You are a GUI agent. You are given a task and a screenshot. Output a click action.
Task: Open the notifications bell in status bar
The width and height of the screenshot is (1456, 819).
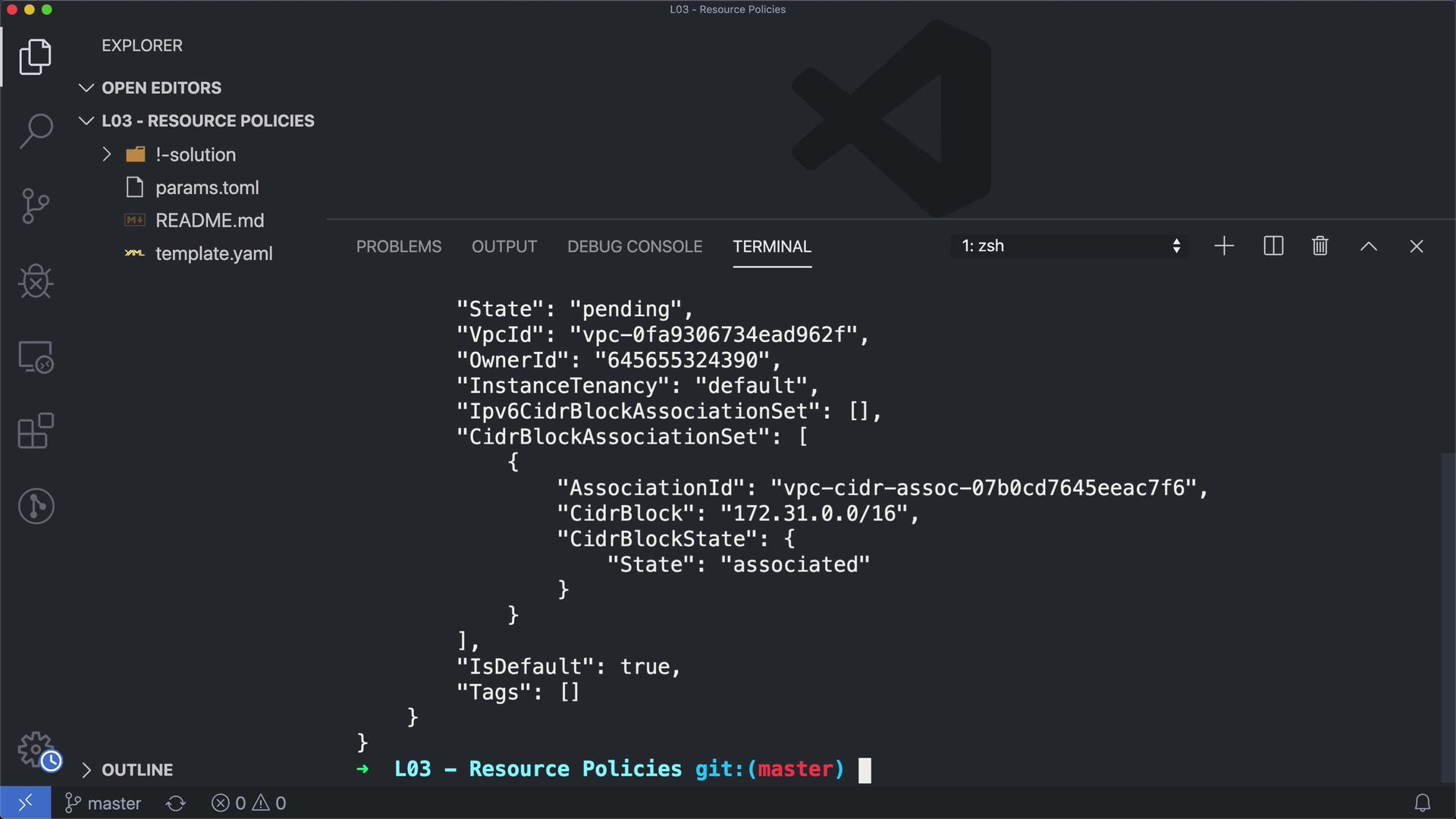click(x=1423, y=803)
